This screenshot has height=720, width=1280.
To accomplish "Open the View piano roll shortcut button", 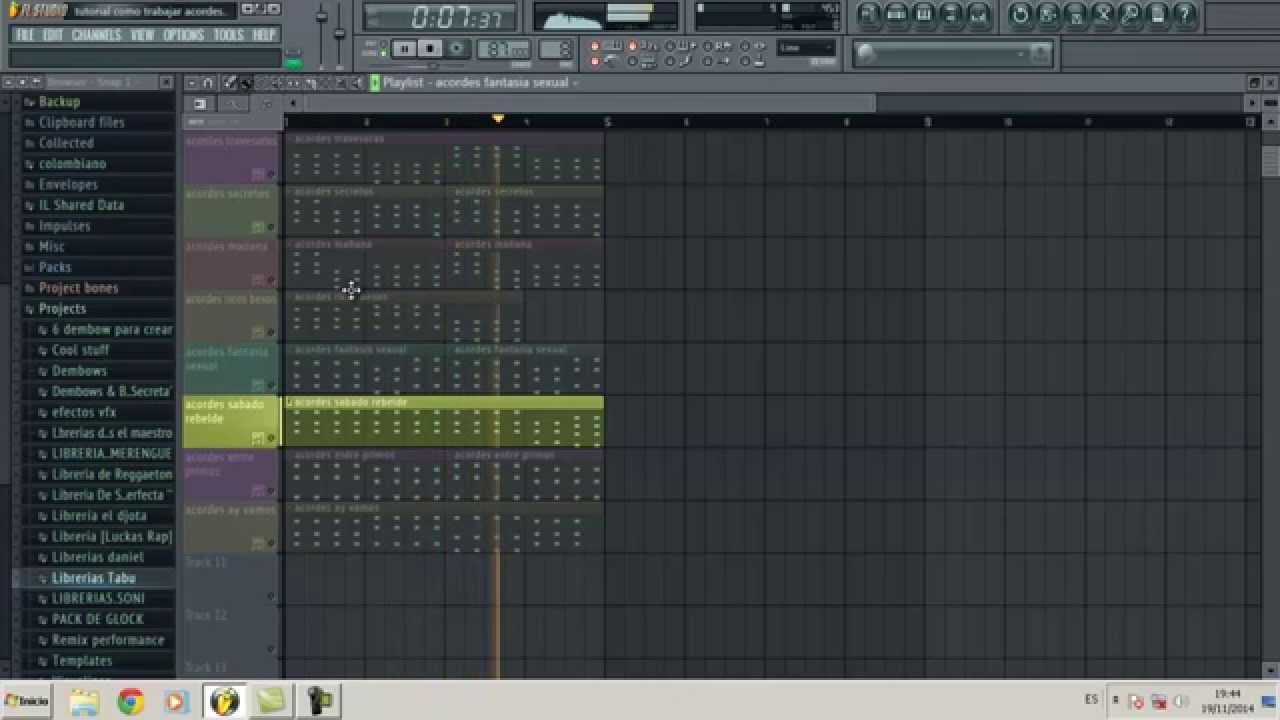I will click(x=923, y=15).
